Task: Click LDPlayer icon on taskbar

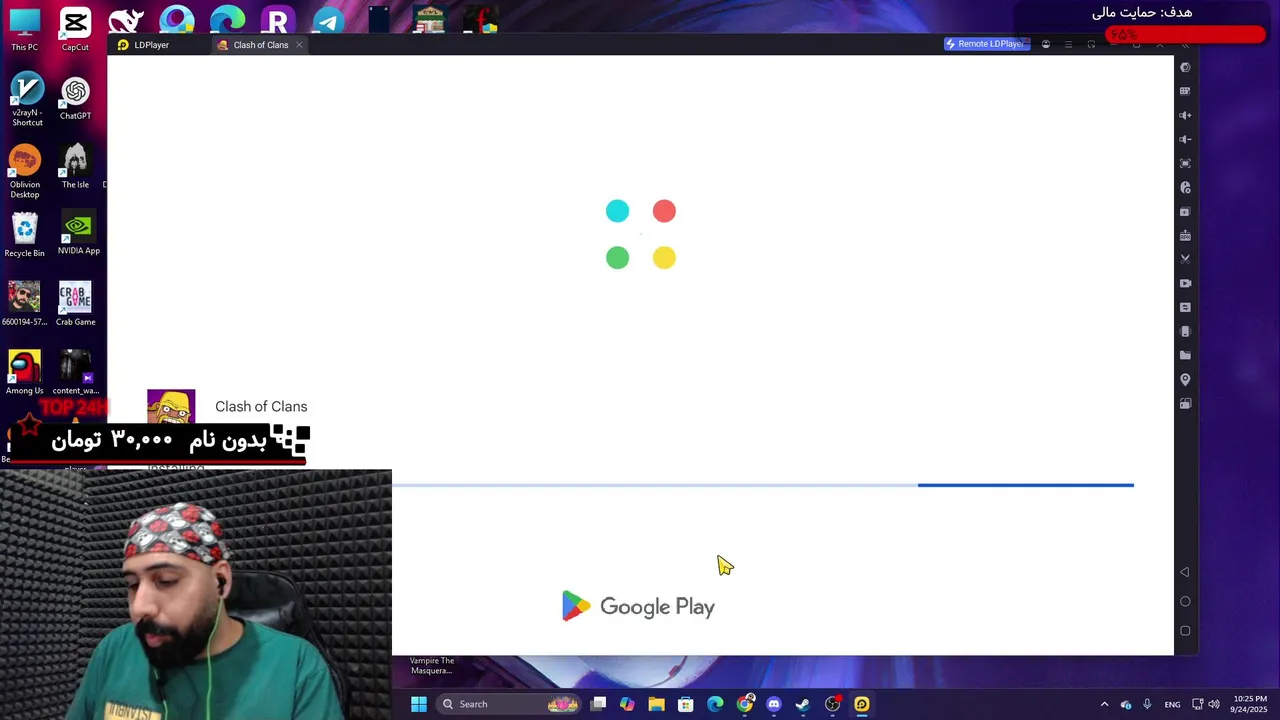Action: pos(861,704)
